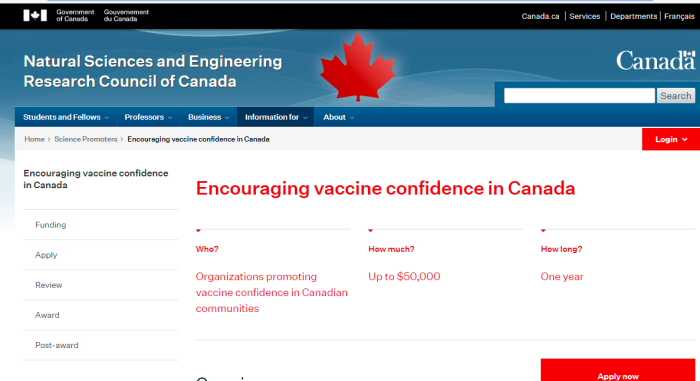This screenshot has height=381, width=700.
Task: Go to the Departments link
Action: [x=633, y=16]
